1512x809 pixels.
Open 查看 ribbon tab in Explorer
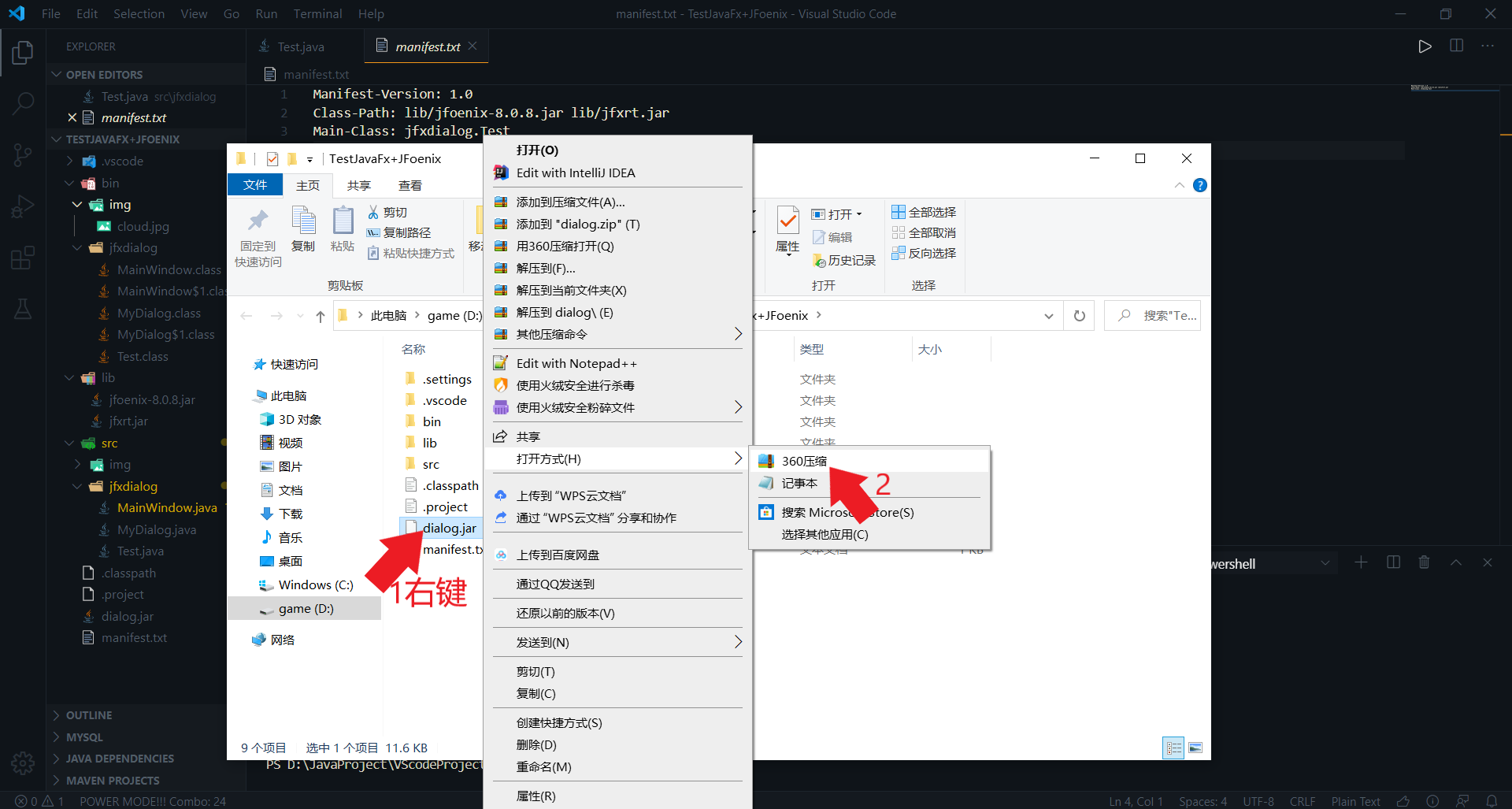pyautogui.click(x=409, y=185)
